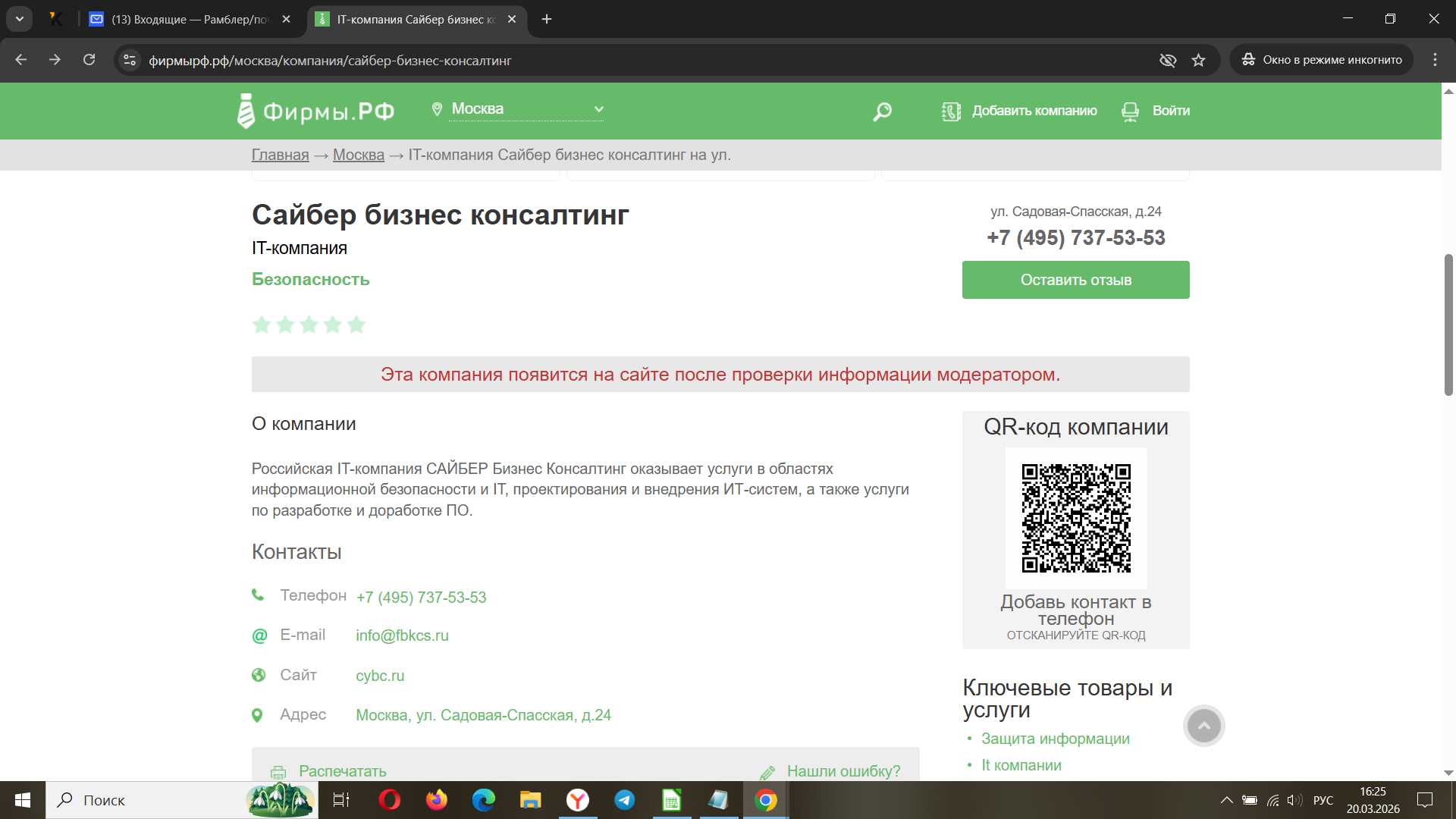Bookmark page with the star icon

1198,60
